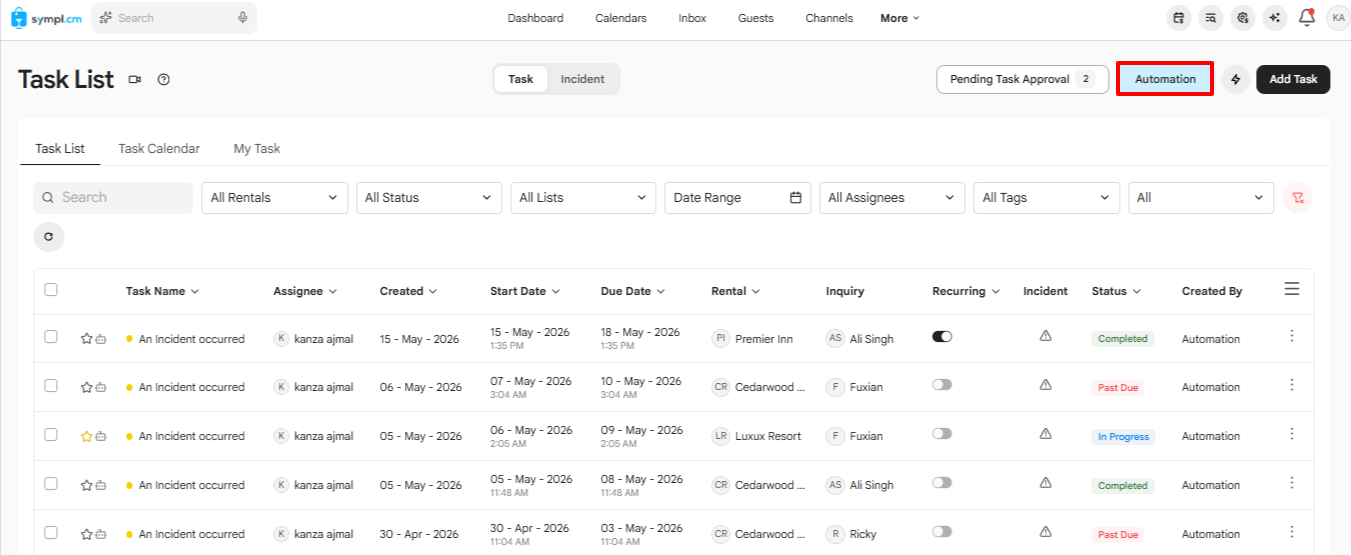This screenshot has width=1351, height=555.
Task: Open column settings hamburger icon in table header
Action: click(1292, 289)
